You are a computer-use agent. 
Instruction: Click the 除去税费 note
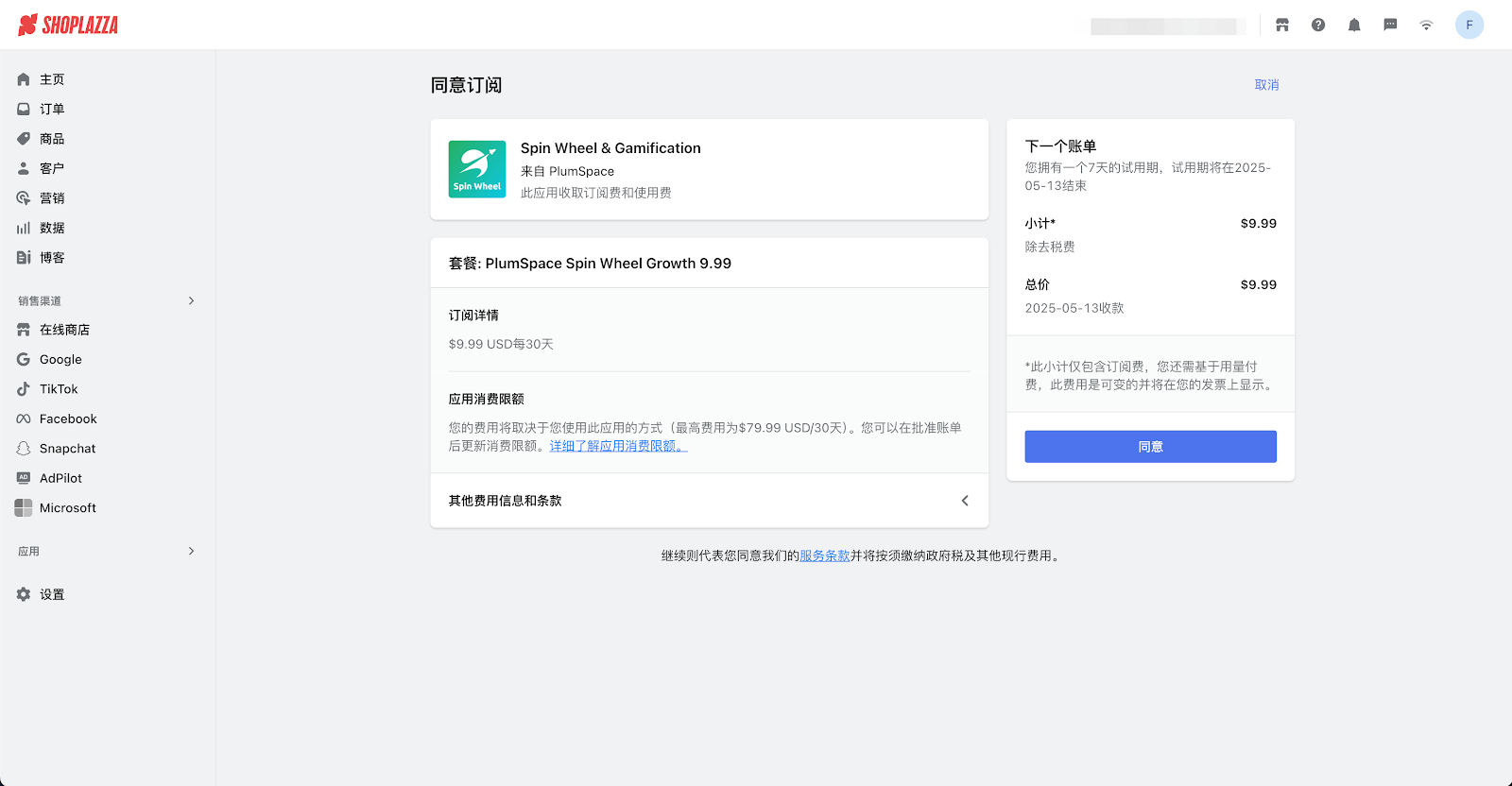(x=1050, y=247)
